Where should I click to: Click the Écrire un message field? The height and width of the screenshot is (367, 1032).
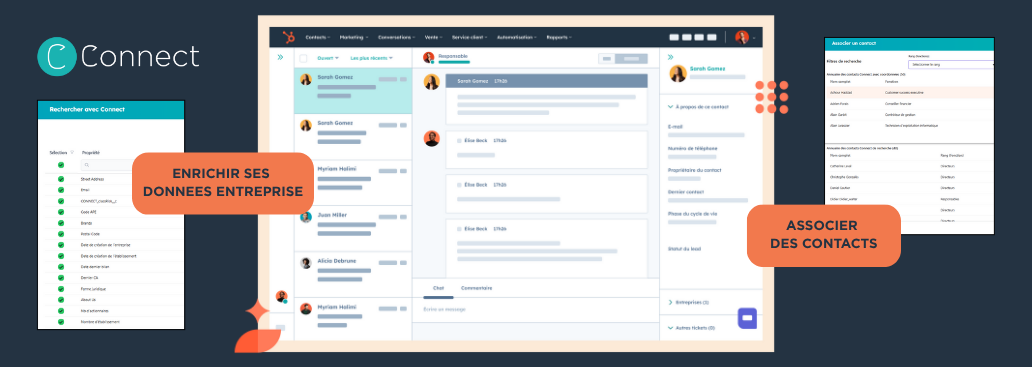(536, 309)
